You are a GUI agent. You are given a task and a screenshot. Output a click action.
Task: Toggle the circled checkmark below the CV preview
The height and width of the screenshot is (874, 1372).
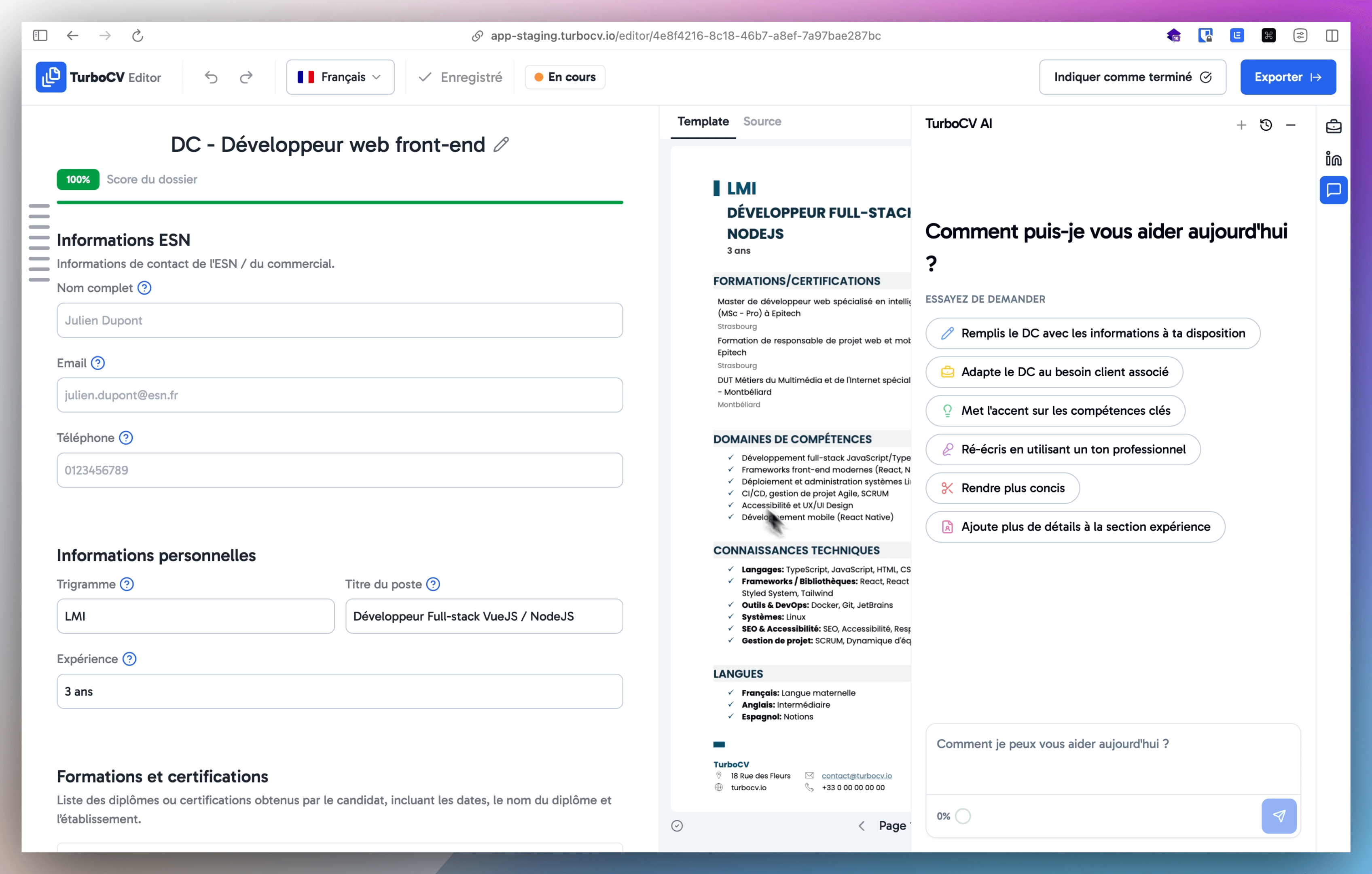pyautogui.click(x=677, y=825)
